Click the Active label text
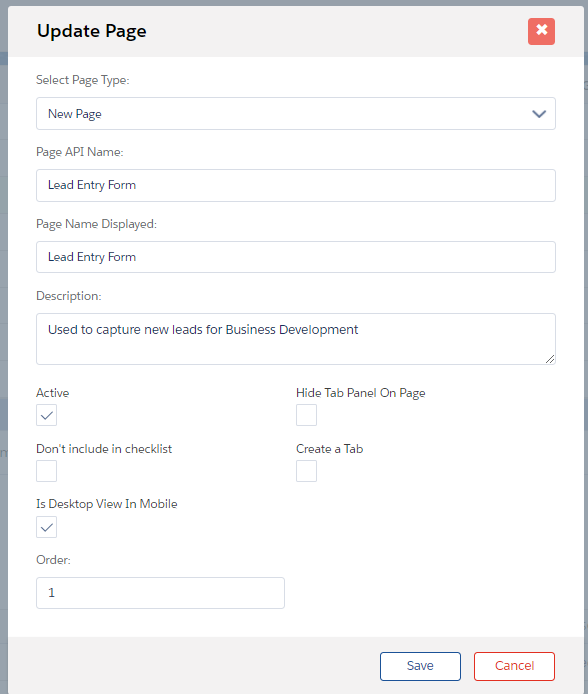 coord(53,393)
